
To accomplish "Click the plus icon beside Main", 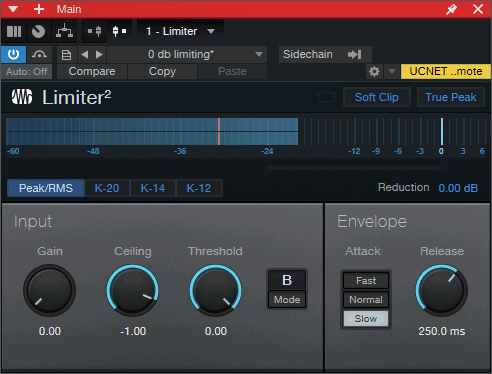I will [39, 9].
